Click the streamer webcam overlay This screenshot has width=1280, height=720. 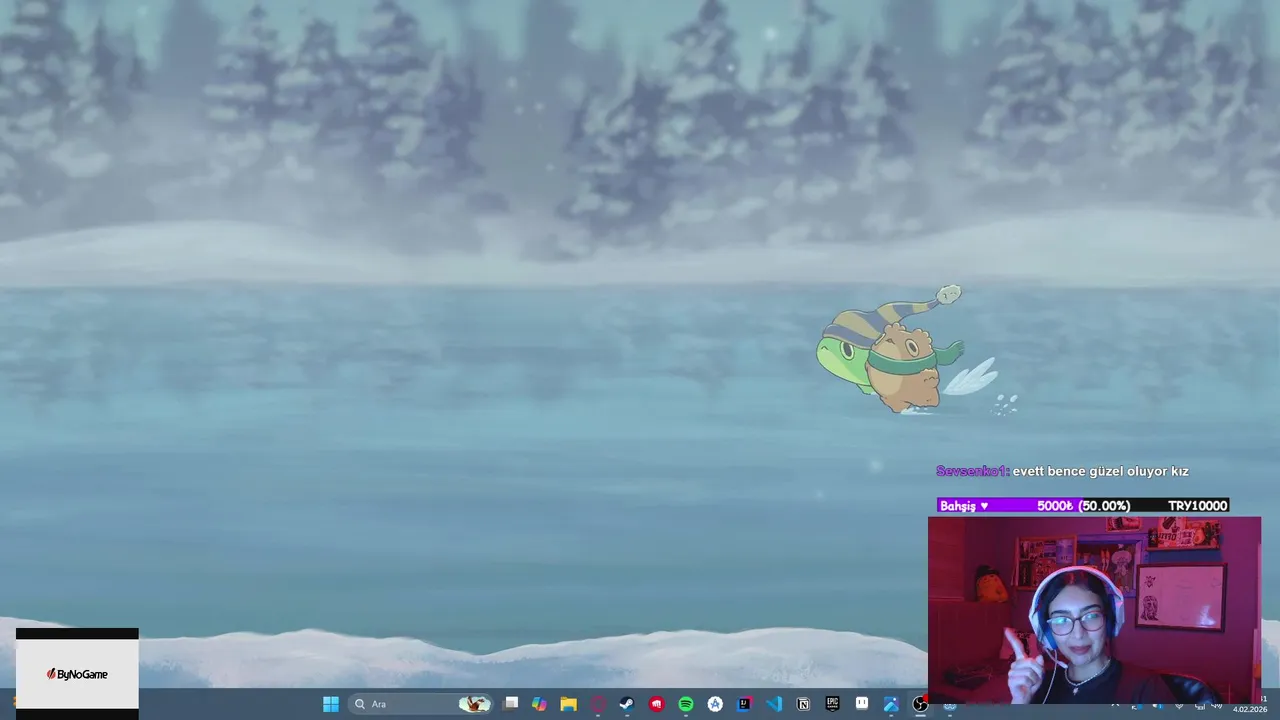(x=1095, y=610)
